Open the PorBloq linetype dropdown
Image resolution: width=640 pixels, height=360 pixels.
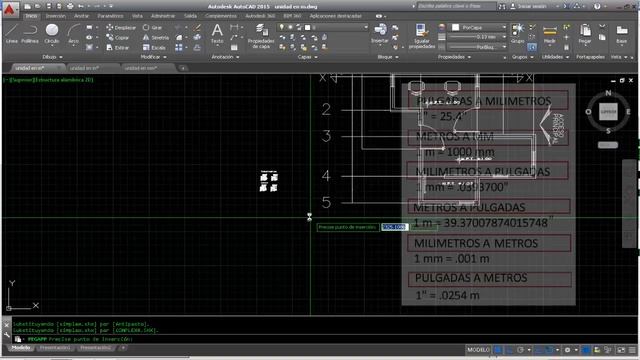click(x=478, y=47)
